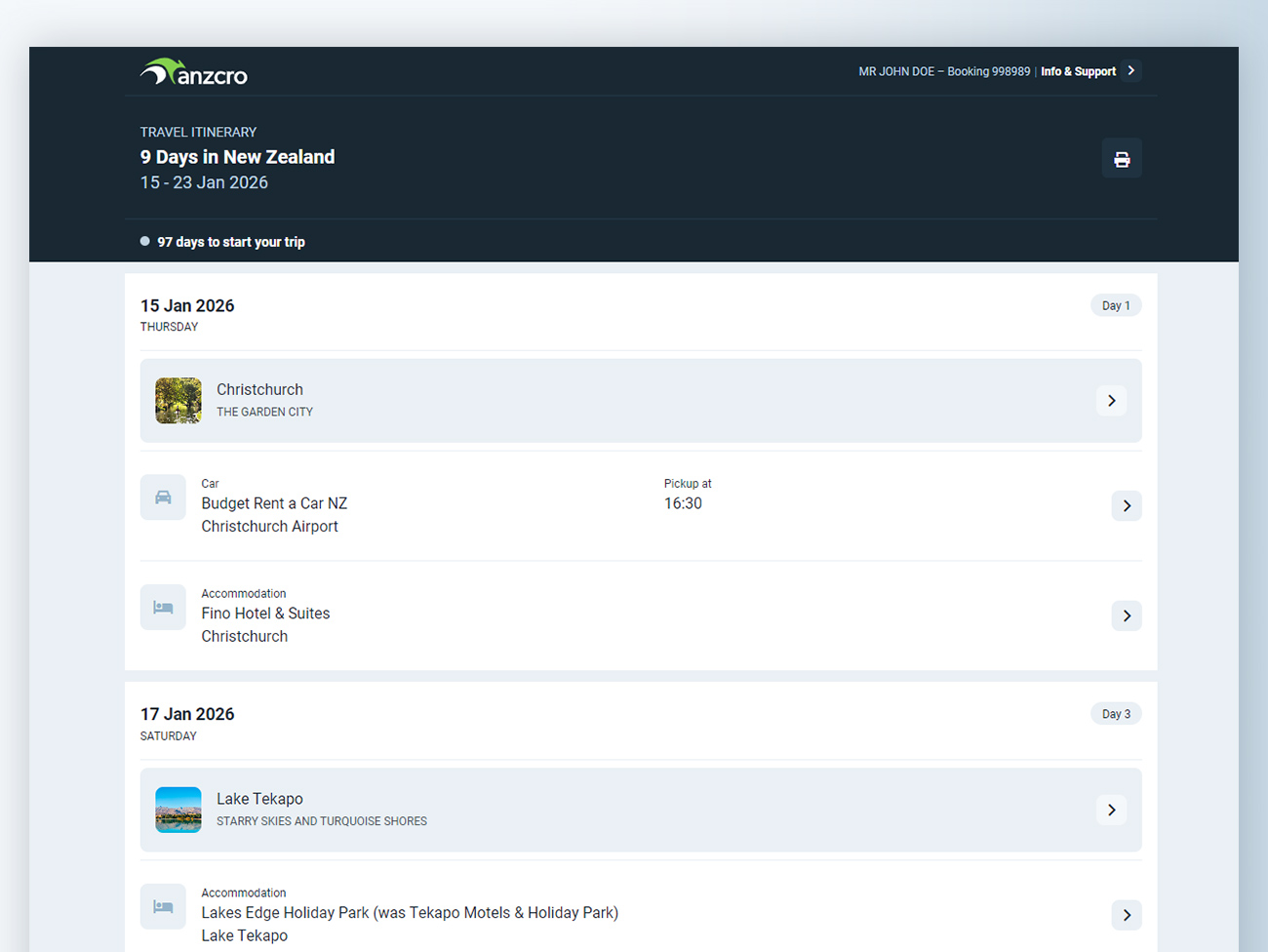Click the car icon for Budget rental
Viewport: 1268px width, 952px height.
pos(163,497)
